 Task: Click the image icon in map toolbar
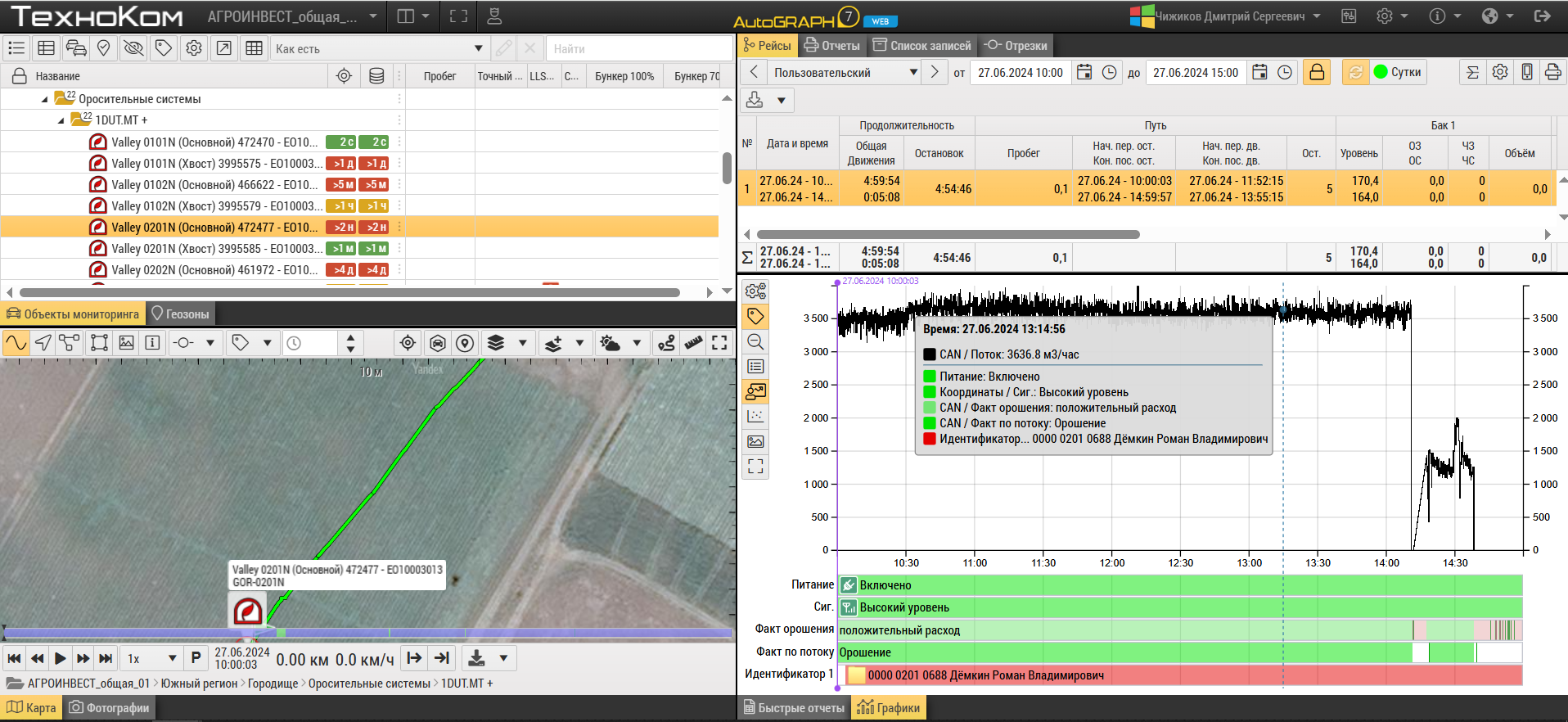(x=126, y=343)
